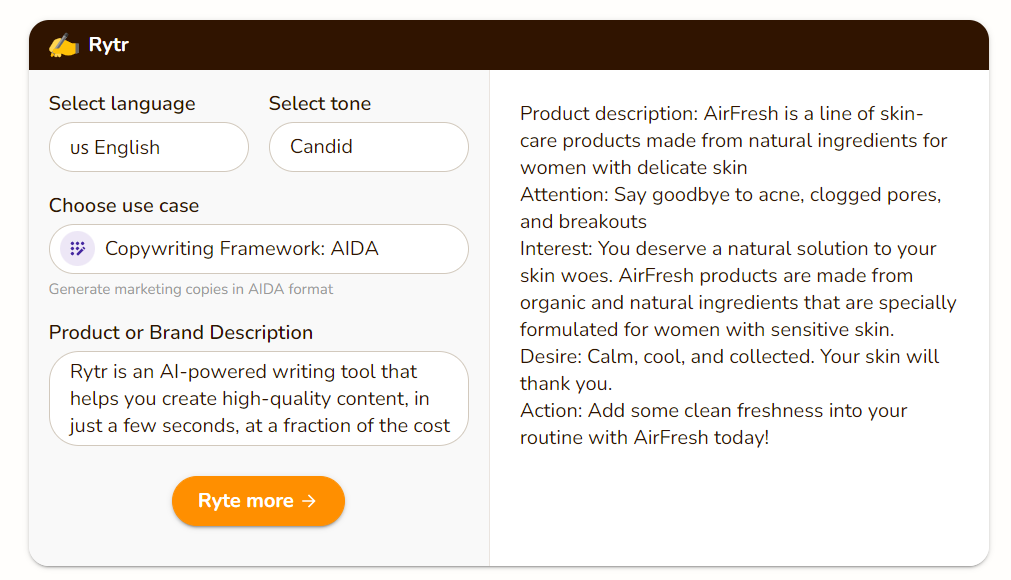Click the Action line about AirFresh today
This screenshot has width=1011, height=580.
pyautogui.click(x=713, y=424)
